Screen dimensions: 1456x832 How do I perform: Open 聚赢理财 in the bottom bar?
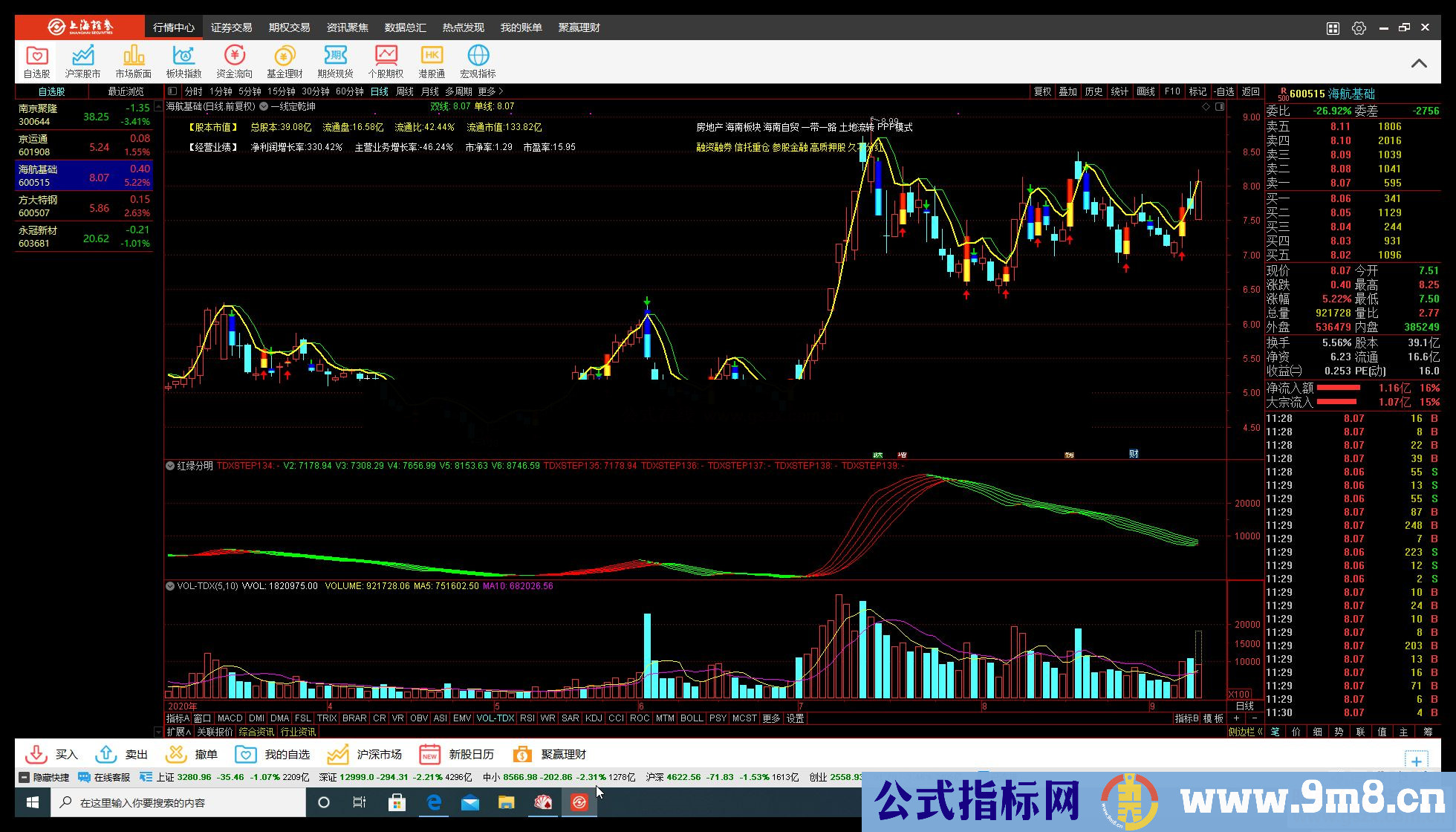[x=548, y=754]
